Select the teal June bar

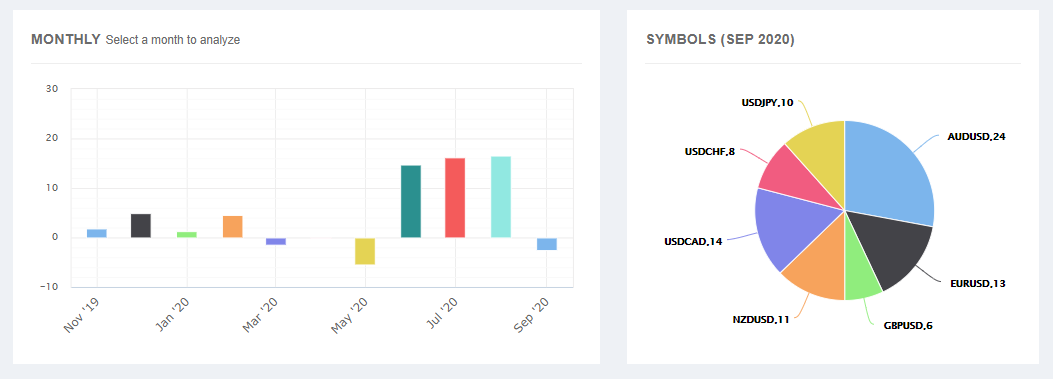coord(411,202)
